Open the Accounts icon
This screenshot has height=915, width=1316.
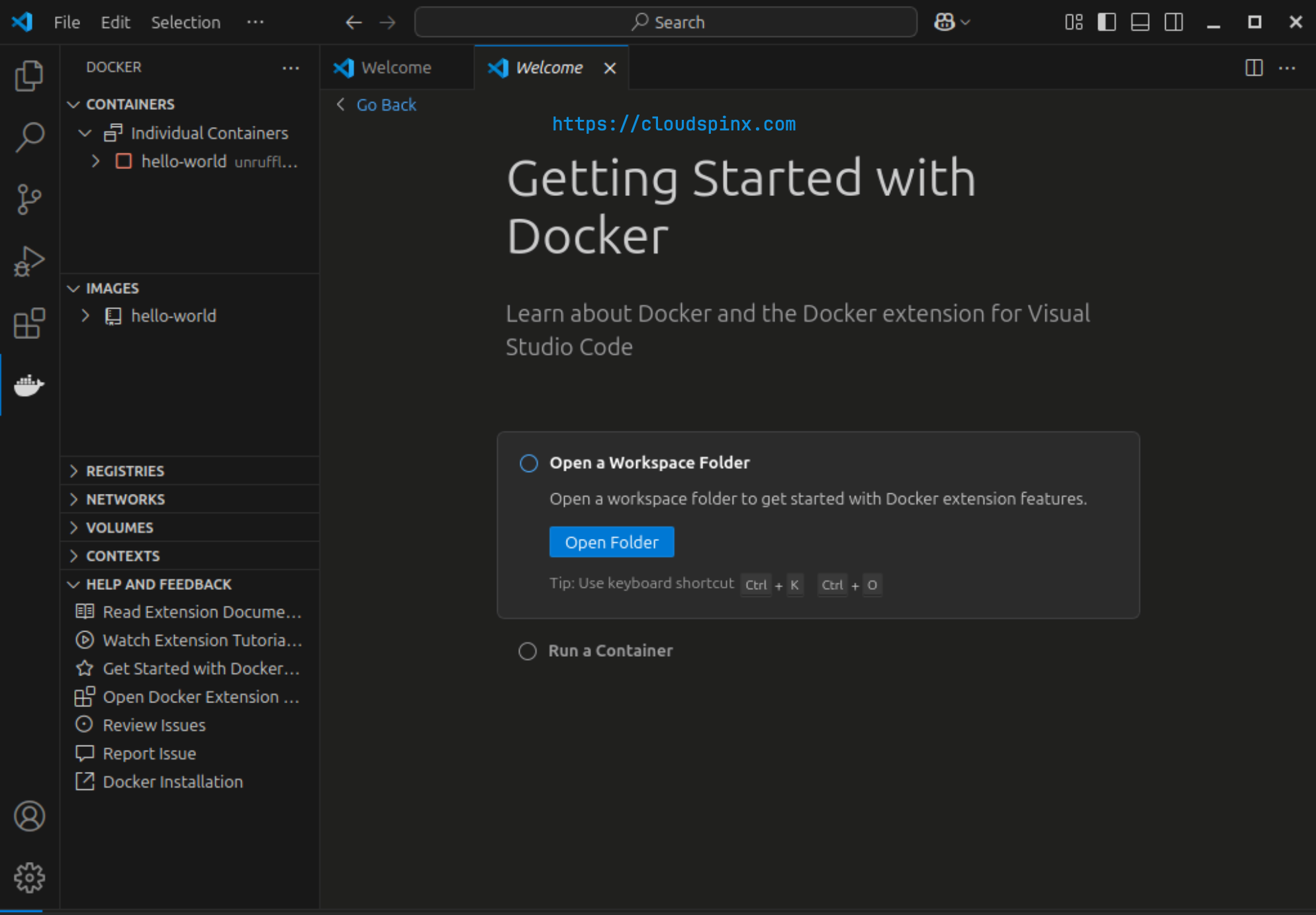(29, 816)
